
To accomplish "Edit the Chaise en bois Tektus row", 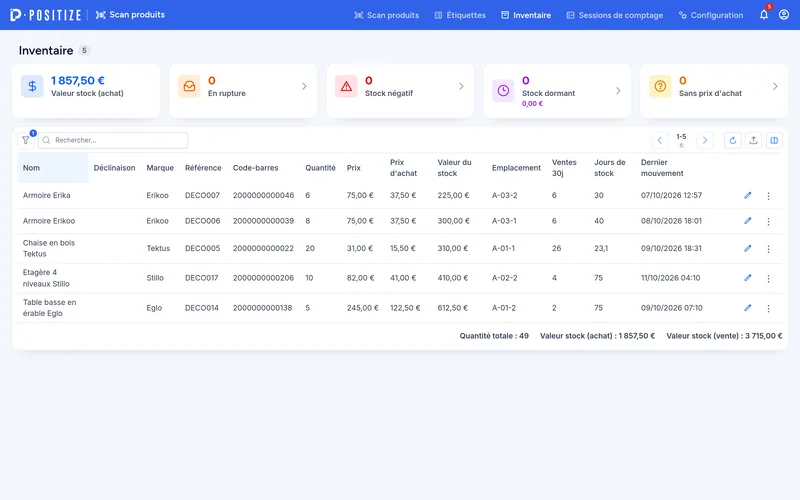I will pyautogui.click(x=747, y=248).
